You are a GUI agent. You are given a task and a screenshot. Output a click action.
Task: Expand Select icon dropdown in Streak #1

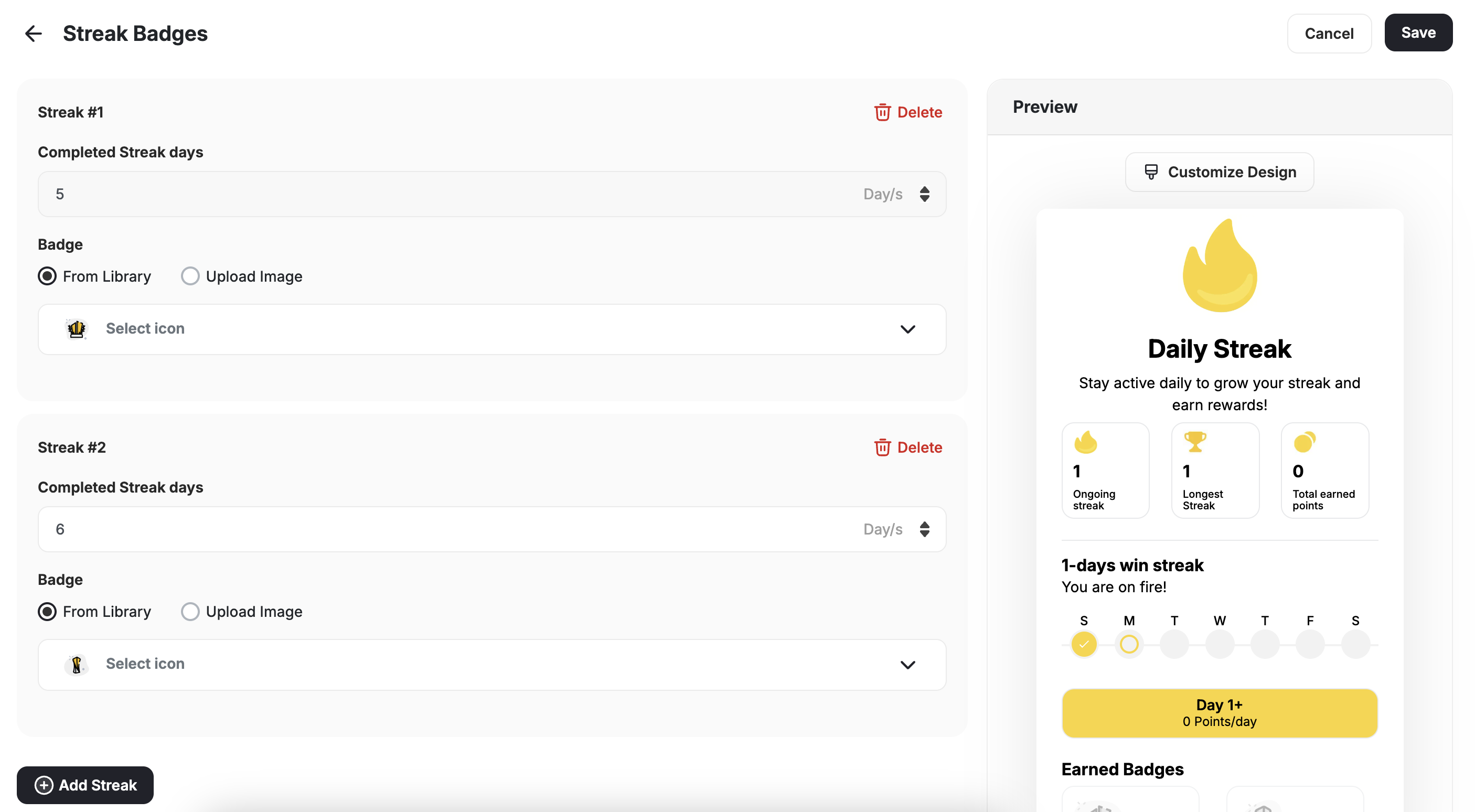point(907,329)
